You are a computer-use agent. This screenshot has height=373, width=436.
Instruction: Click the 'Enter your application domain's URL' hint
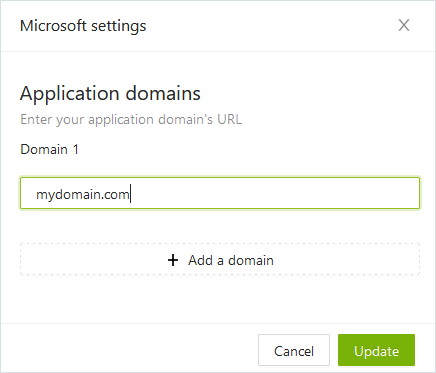click(x=131, y=120)
